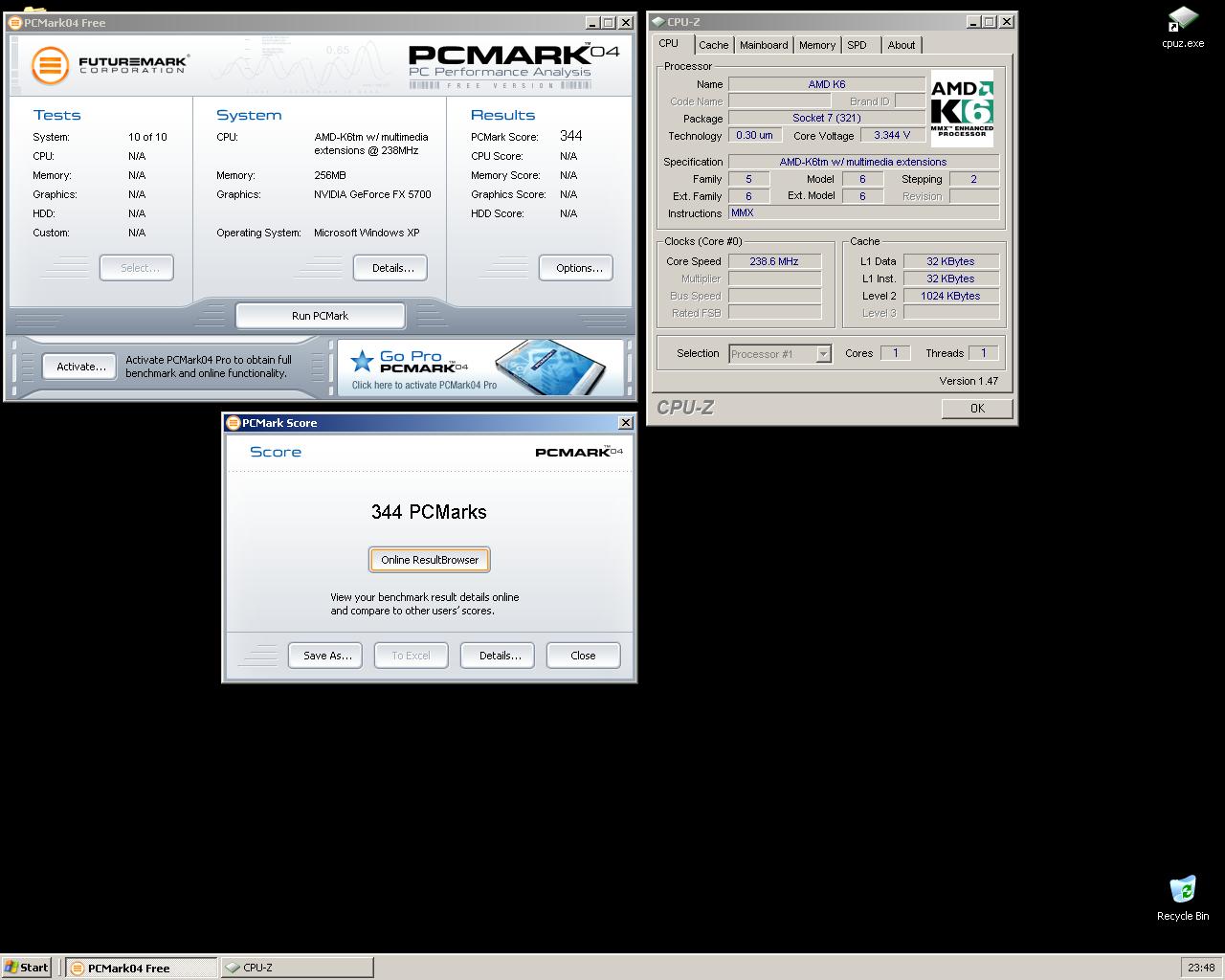Screen dimensions: 1225x980
Task: Click the Instructions field showing MMX
Action: click(x=863, y=212)
